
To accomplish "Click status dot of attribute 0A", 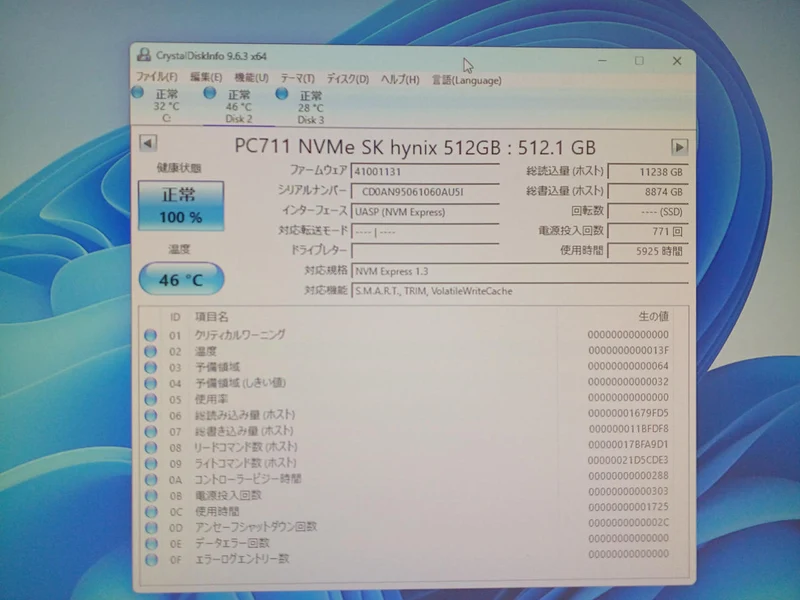I will pyautogui.click(x=151, y=480).
